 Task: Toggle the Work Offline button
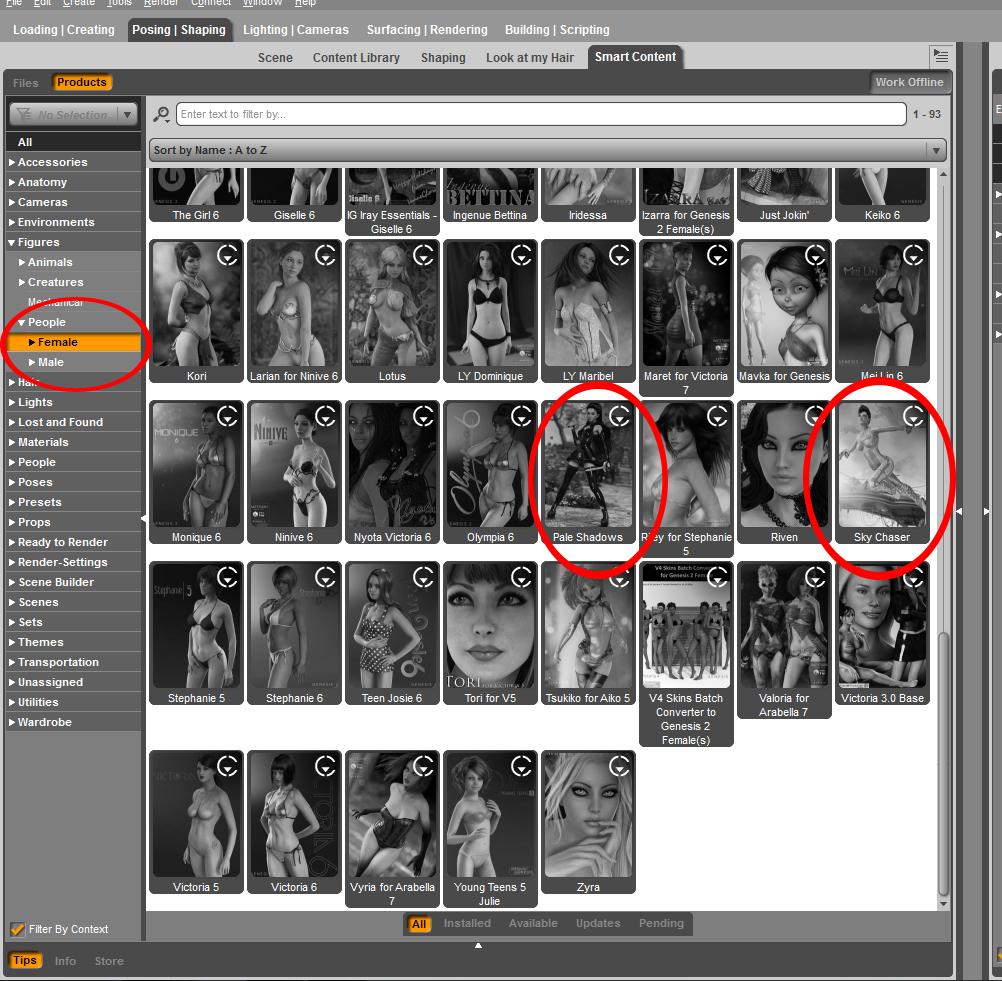pyautogui.click(x=909, y=82)
